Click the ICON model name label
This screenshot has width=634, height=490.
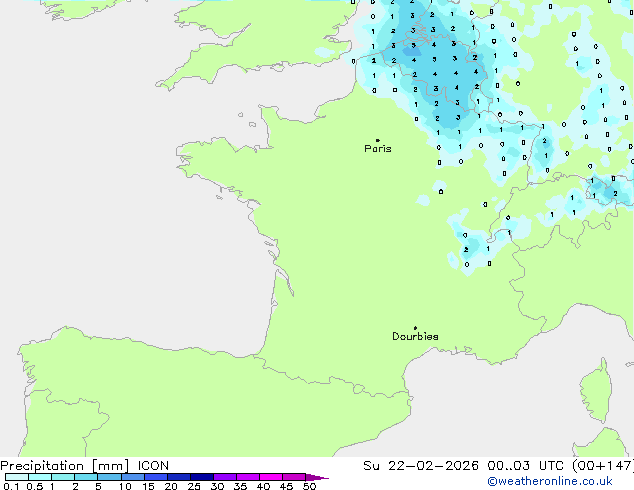pos(153,466)
